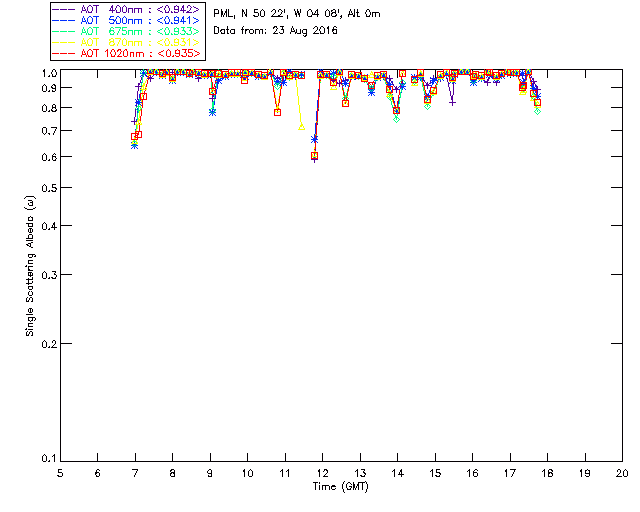This screenshot has height=512, width=640.
Task: Click the 'Single Scattering Albedo' axis label
Action: click(30, 266)
